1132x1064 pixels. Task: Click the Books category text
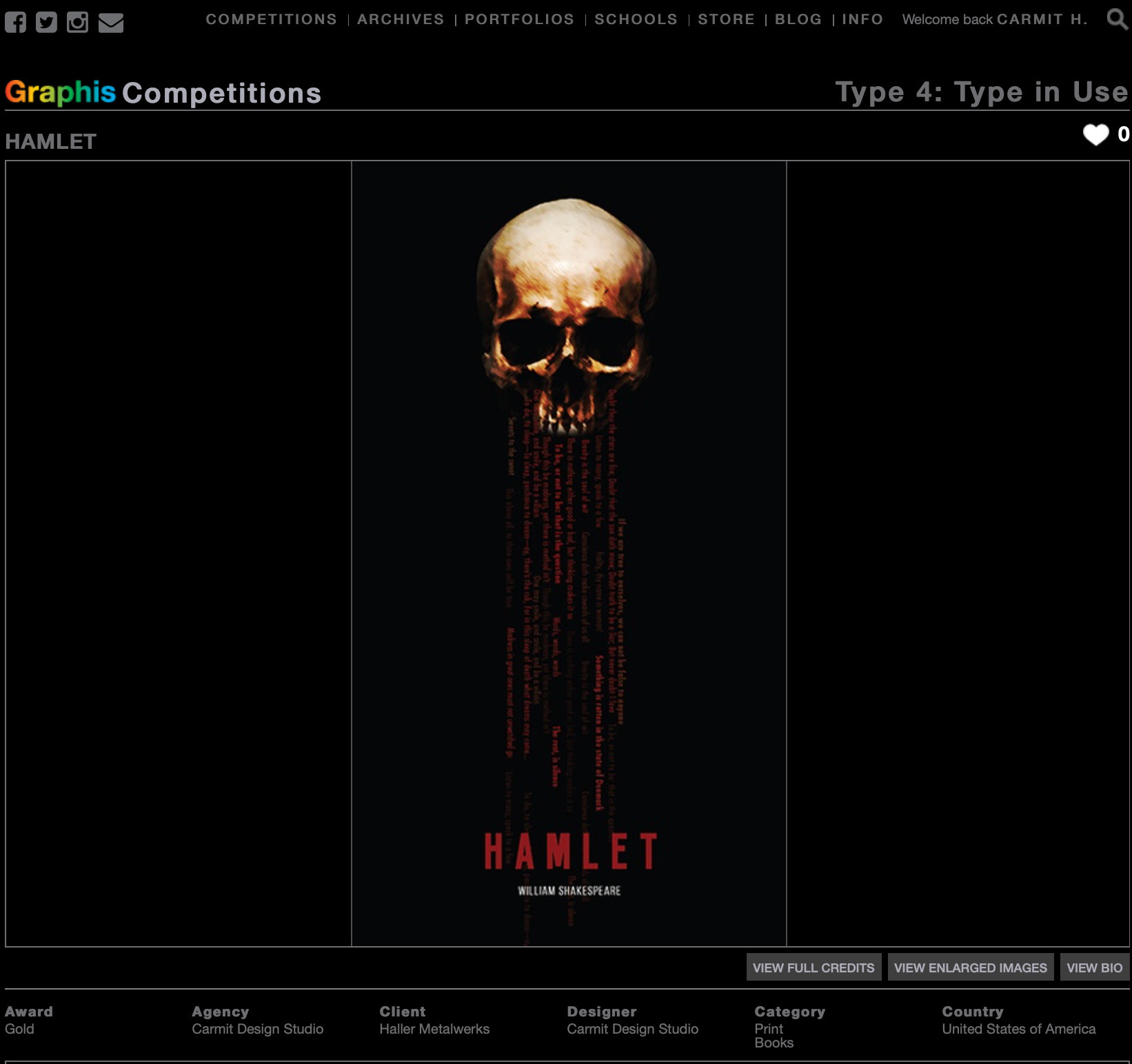(774, 1043)
